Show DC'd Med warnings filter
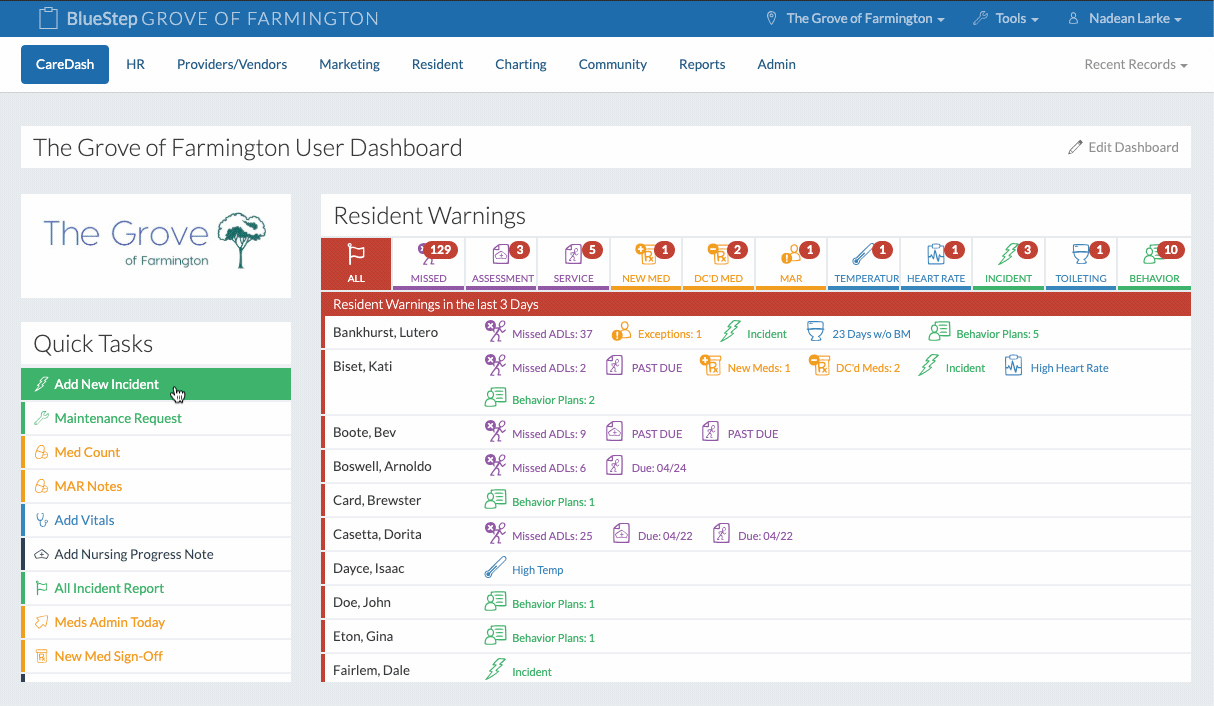 tap(718, 256)
